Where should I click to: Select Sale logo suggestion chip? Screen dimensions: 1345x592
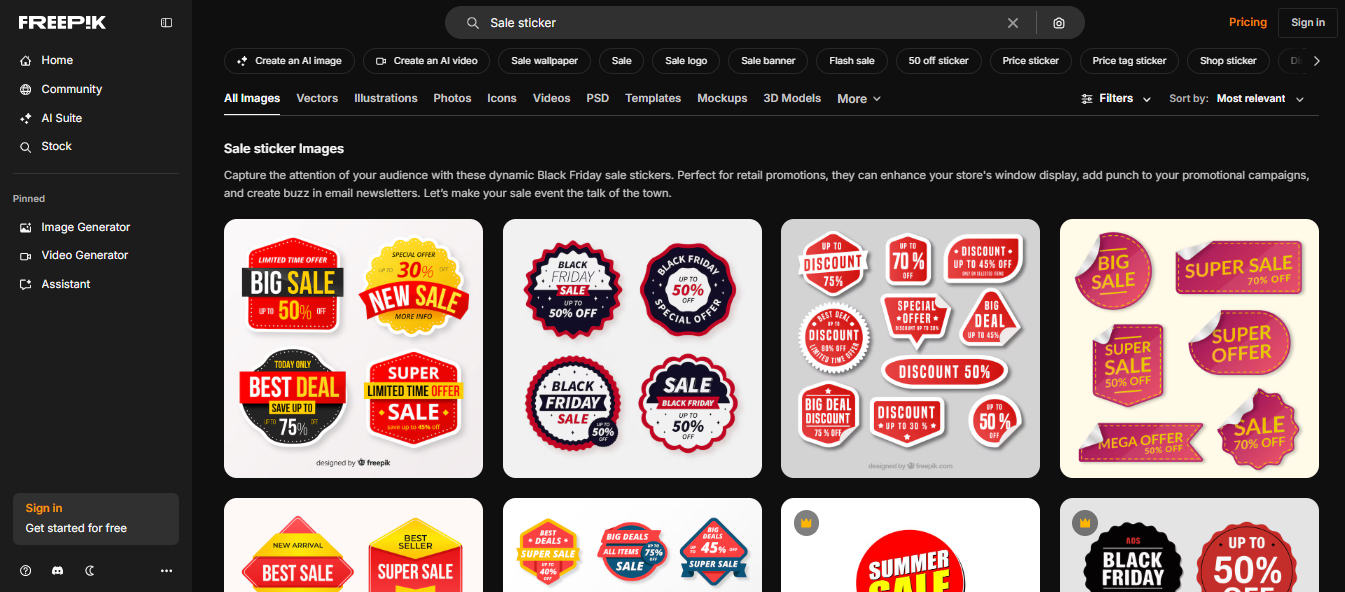point(686,61)
